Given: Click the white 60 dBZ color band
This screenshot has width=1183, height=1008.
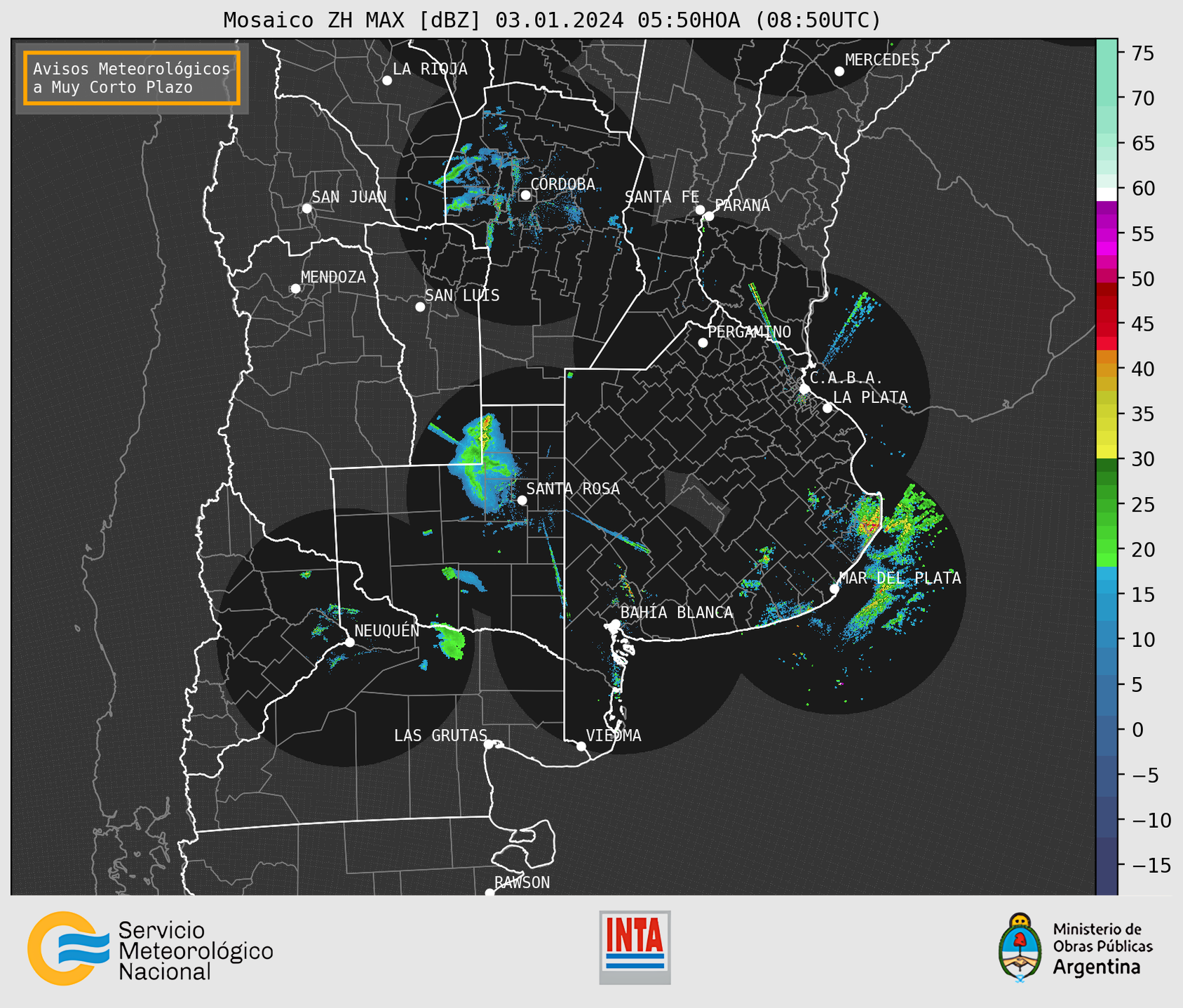Looking at the screenshot, I should coord(1107,194).
